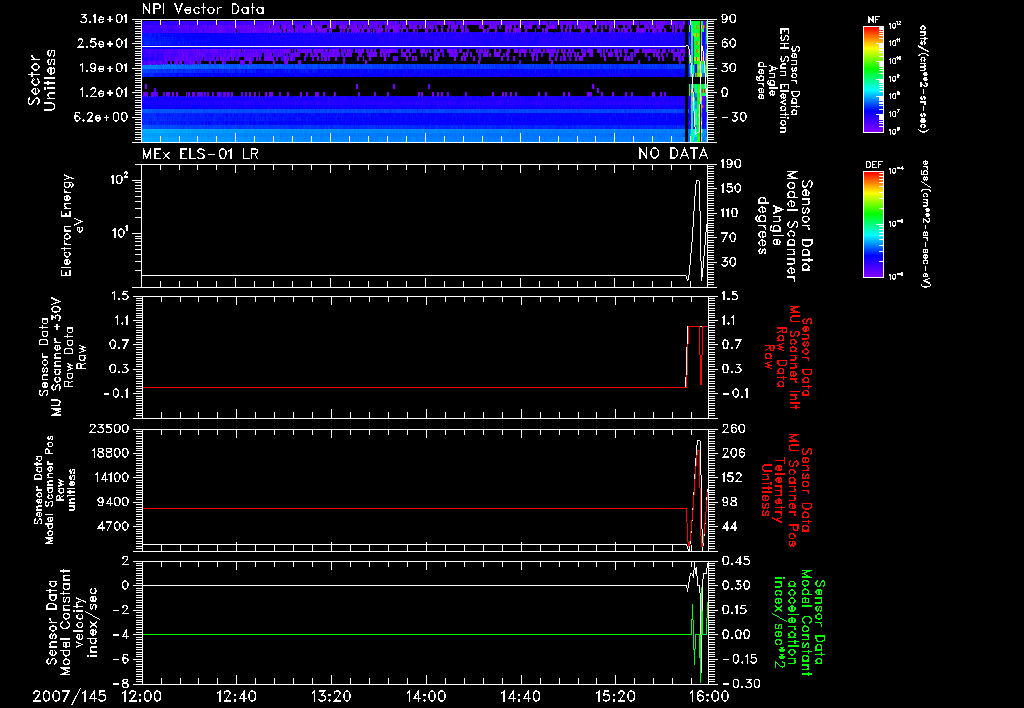Click the '60' sun elevation tick value
The height and width of the screenshot is (708, 1024).
tap(728, 43)
